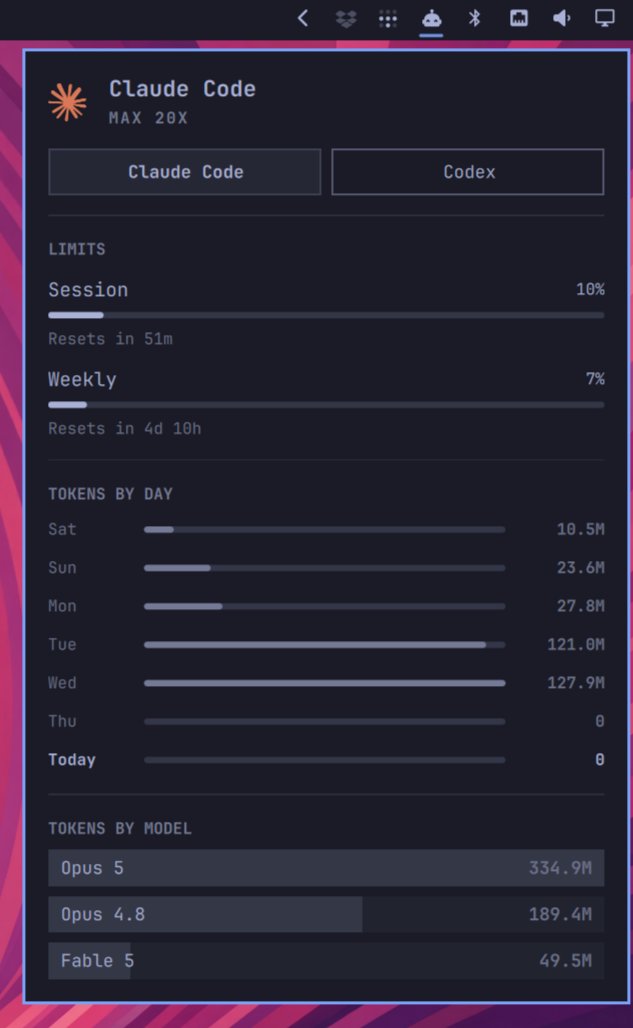This screenshot has width=633, height=1028.
Task: Click the robot usage tray icon
Action: (431, 18)
